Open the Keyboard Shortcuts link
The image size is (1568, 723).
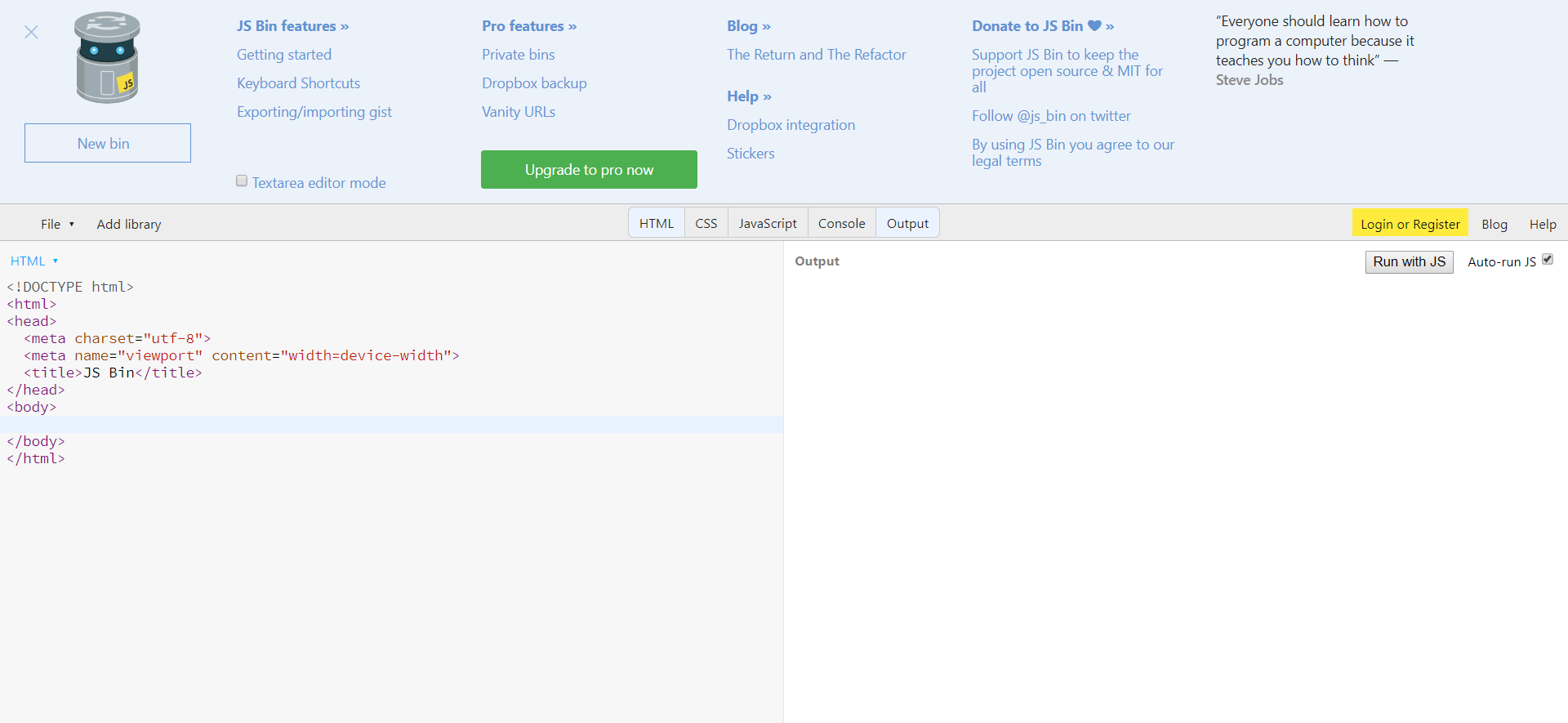click(298, 83)
